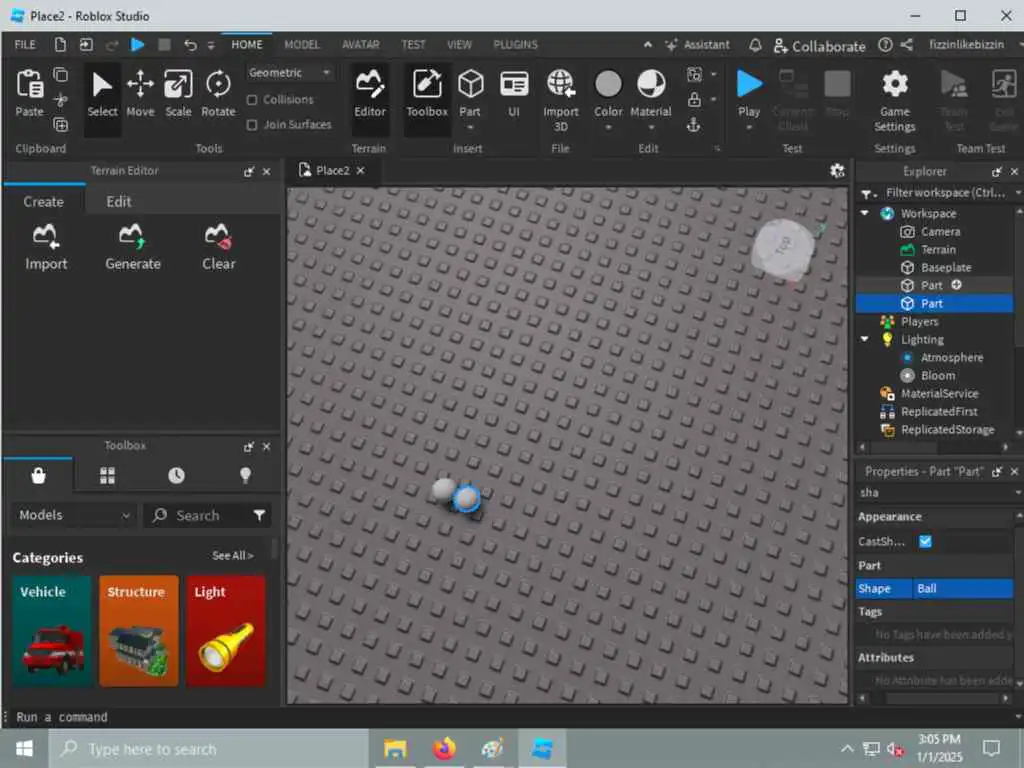Open Toolbox Marketplace tab
This screenshot has width=1024, height=768.
(38, 475)
